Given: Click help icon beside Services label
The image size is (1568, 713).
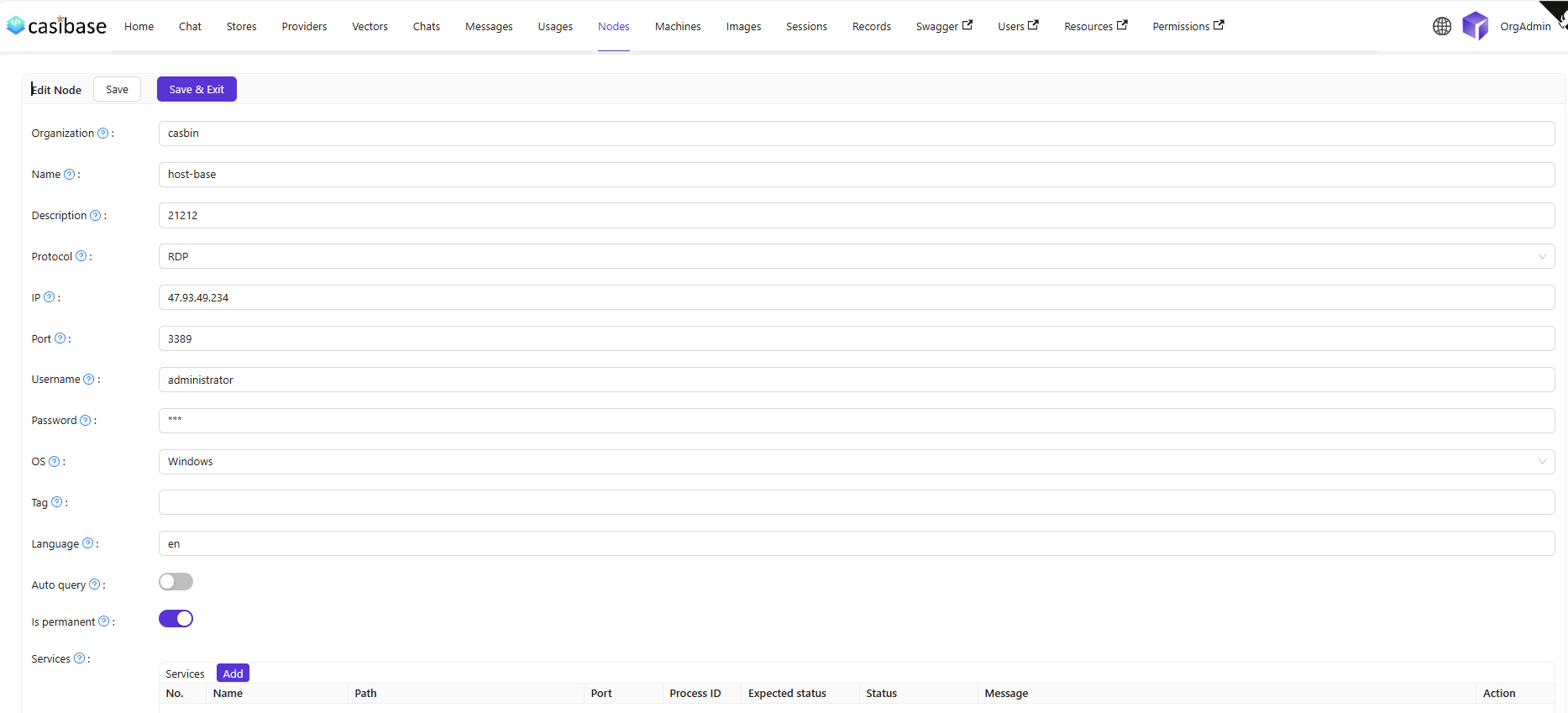Looking at the screenshot, I should pos(79,658).
